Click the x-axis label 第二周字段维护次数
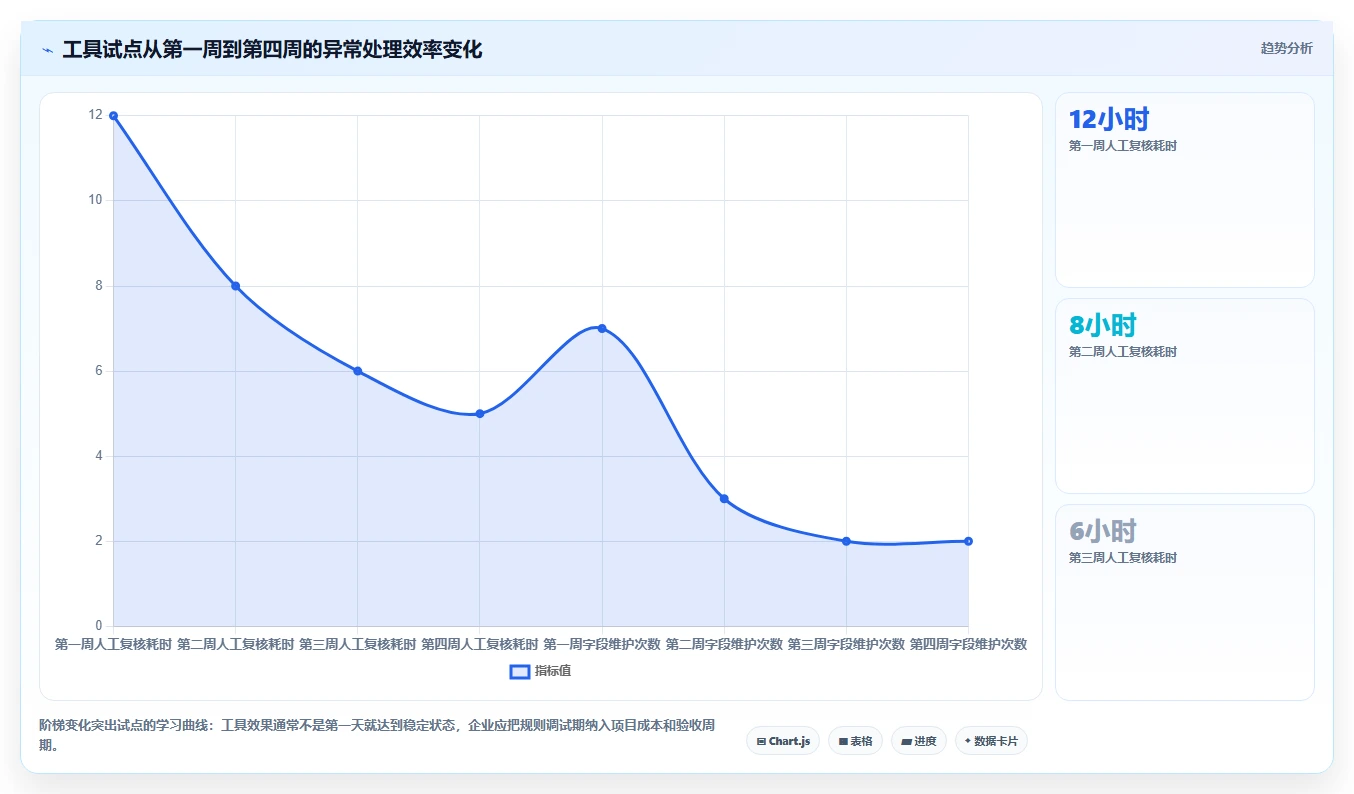Image resolution: width=1354 pixels, height=794 pixels. click(x=724, y=644)
